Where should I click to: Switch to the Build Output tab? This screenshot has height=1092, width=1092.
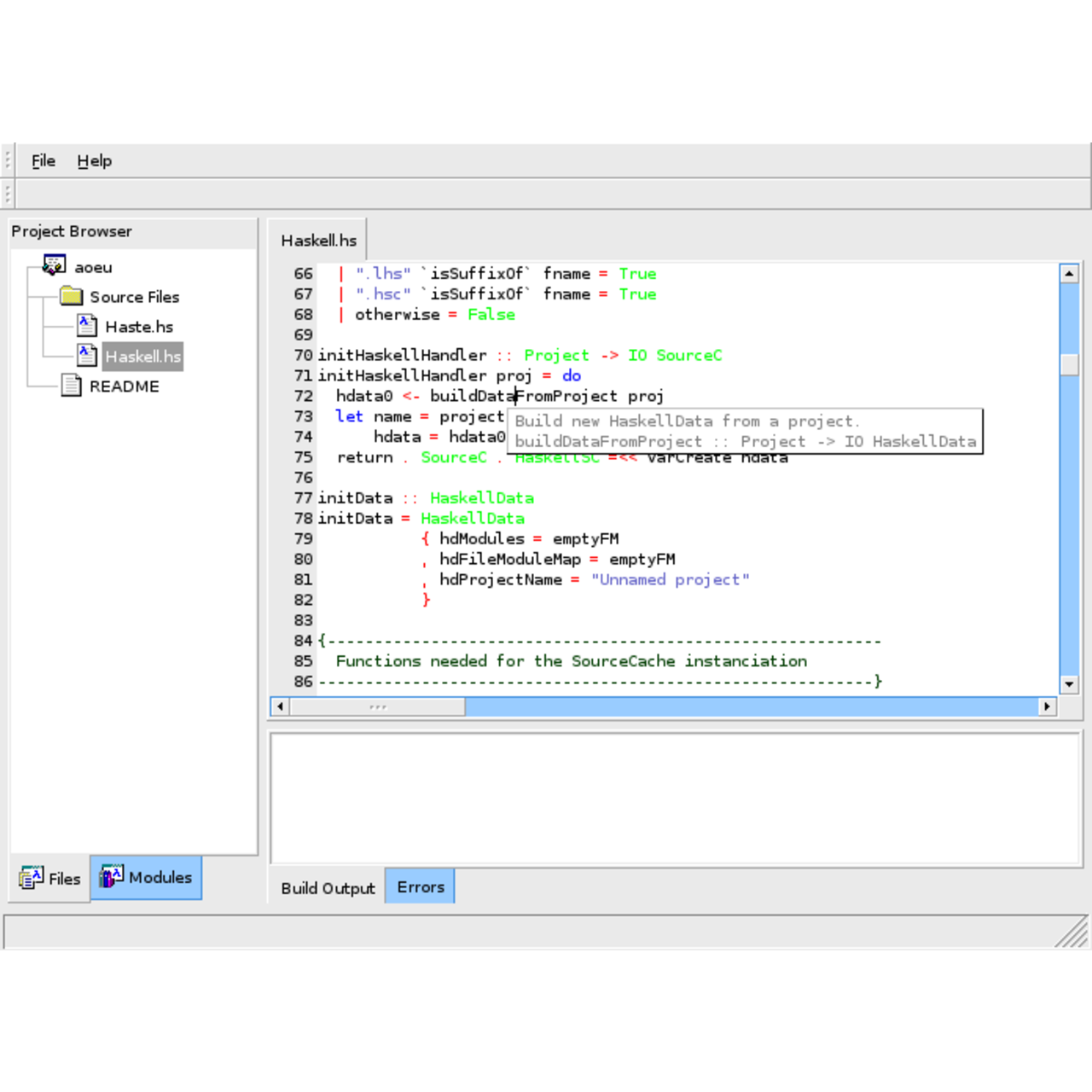[x=328, y=888]
